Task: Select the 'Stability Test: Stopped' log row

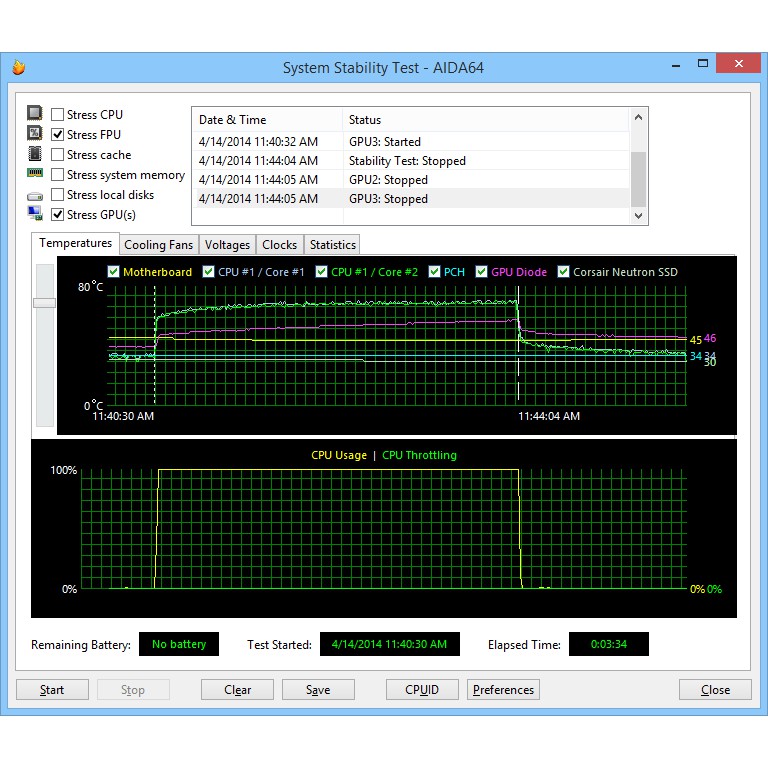Action: (410, 161)
